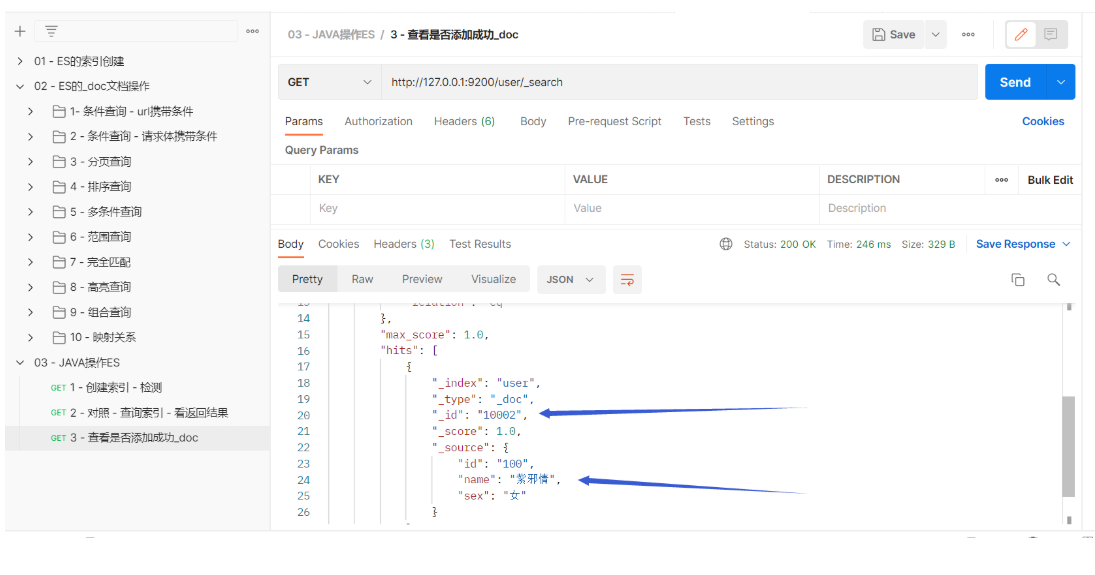Switch to Tests tab

coord(697,122)
